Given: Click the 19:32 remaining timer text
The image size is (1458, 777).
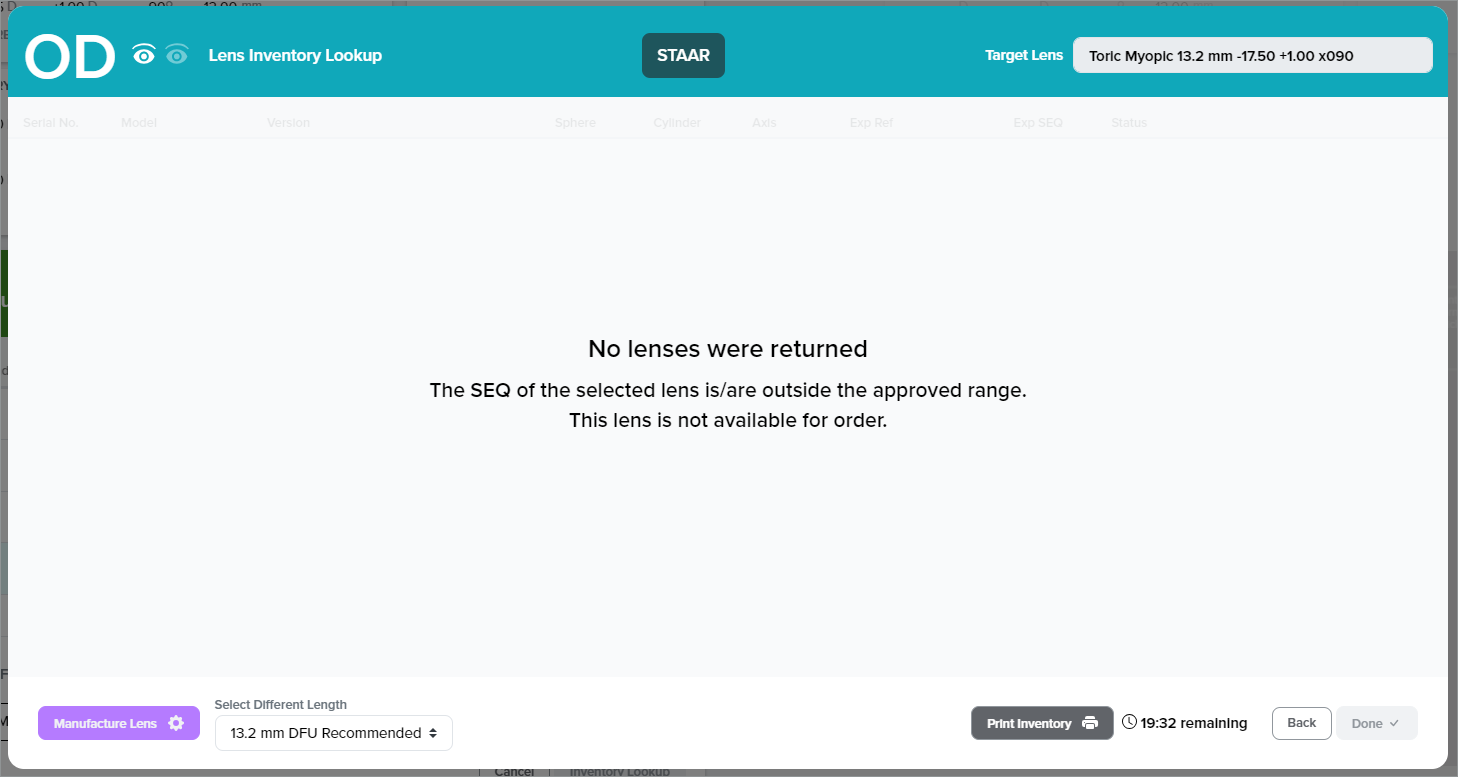Looking at the screenshot, I should (1193, 723).
